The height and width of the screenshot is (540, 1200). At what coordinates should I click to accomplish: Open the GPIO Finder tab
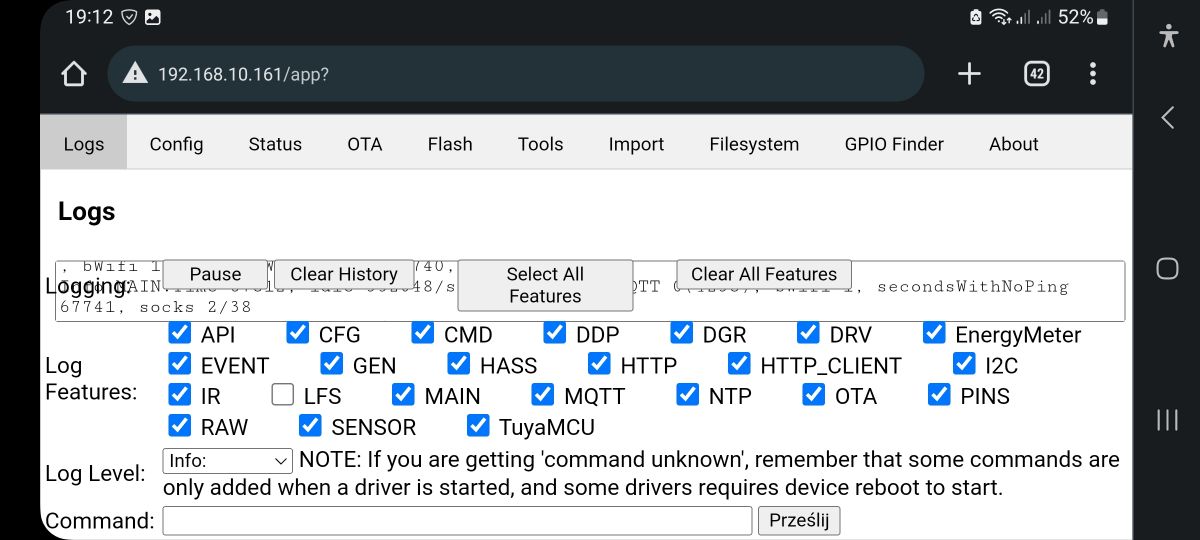[x=894, y=144]
